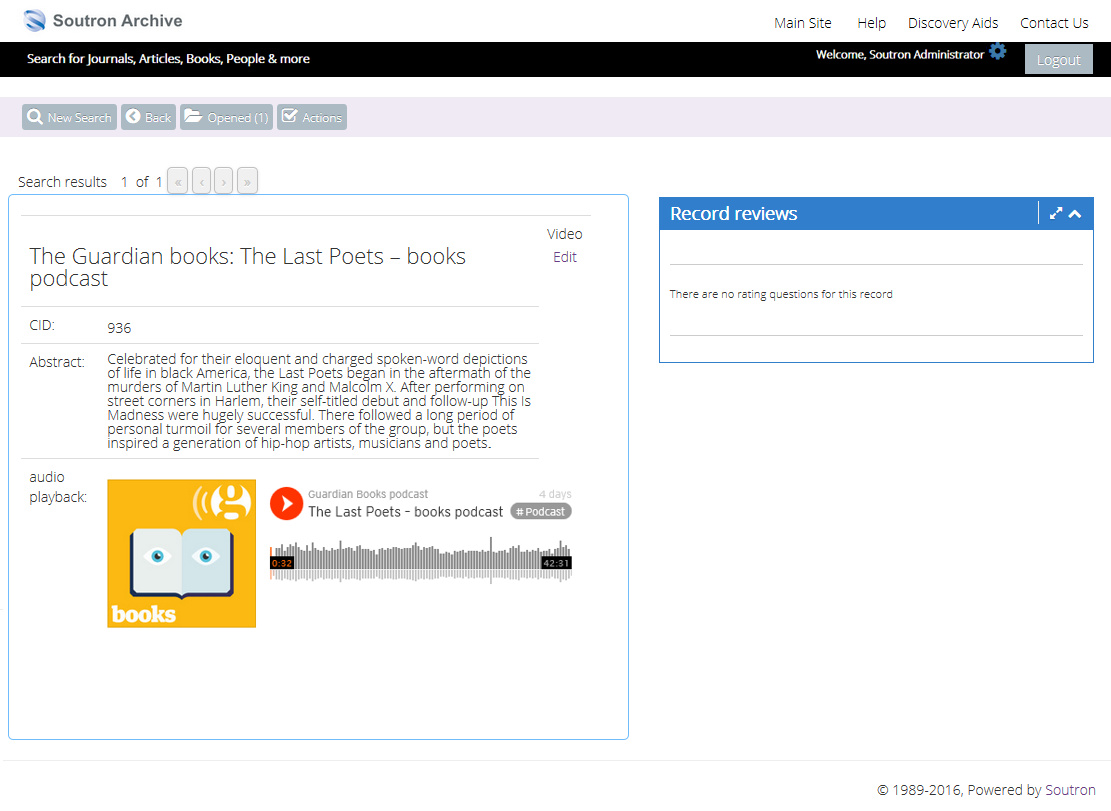Click the '4 days' upload age label
Viewport: 1111px width, 811px height.
pos(555,494)
